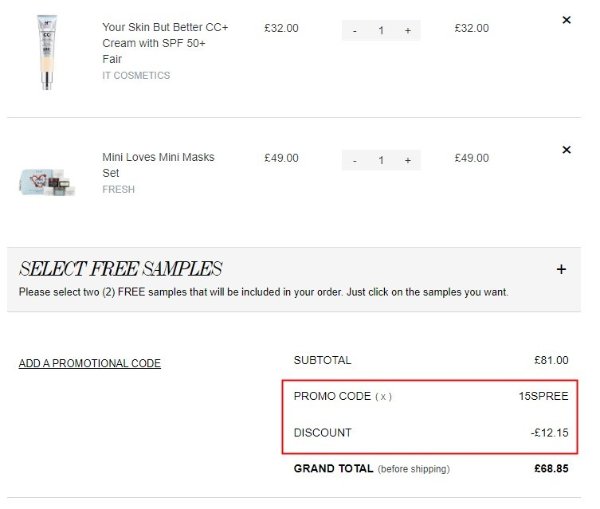
Task: Click the 15SPREE promo code text
Action: [543, 396]
